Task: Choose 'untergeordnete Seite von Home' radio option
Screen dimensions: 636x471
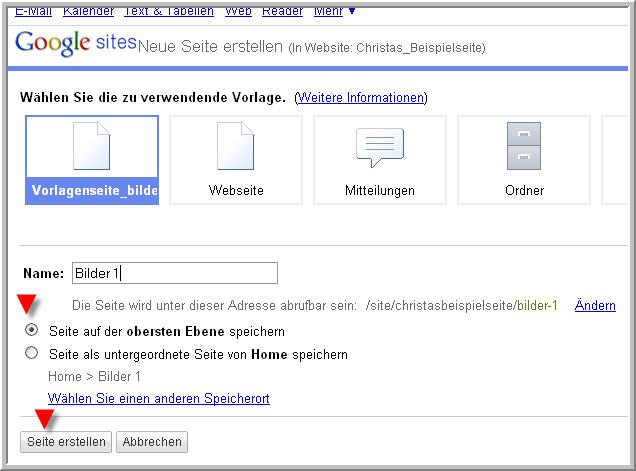Action: point(32,353)
